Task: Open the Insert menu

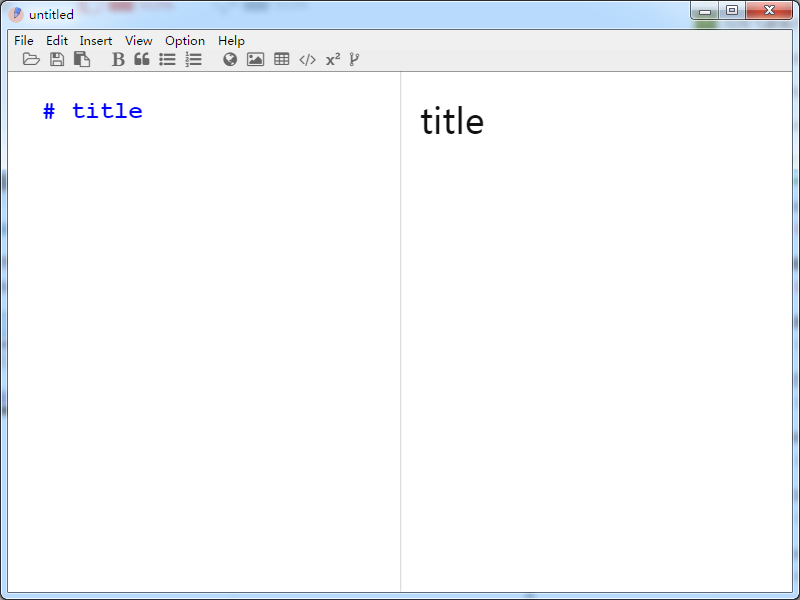Action: pyautogui.click(x=95, y=41)
